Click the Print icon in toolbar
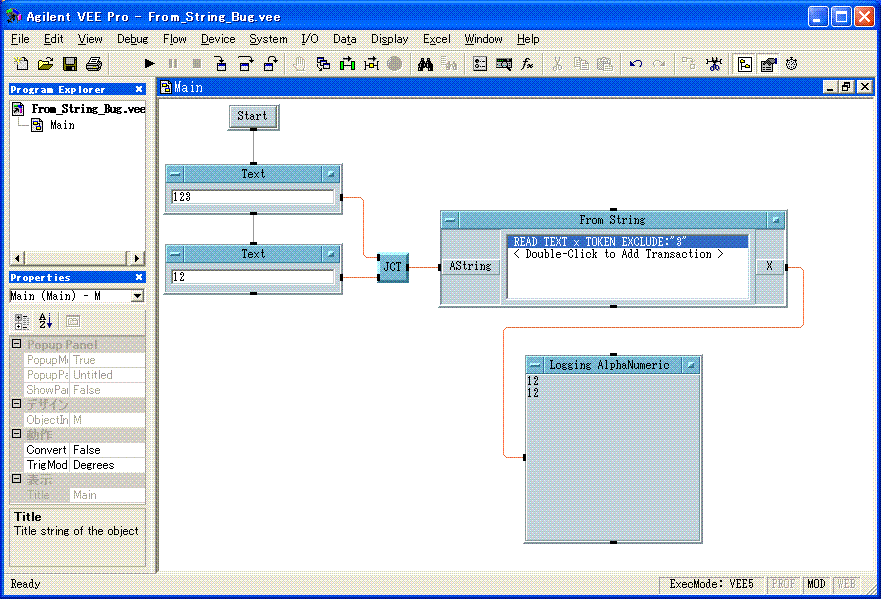Image resolution: width=881 pixels, height=599 pixels. click(94, 64)
